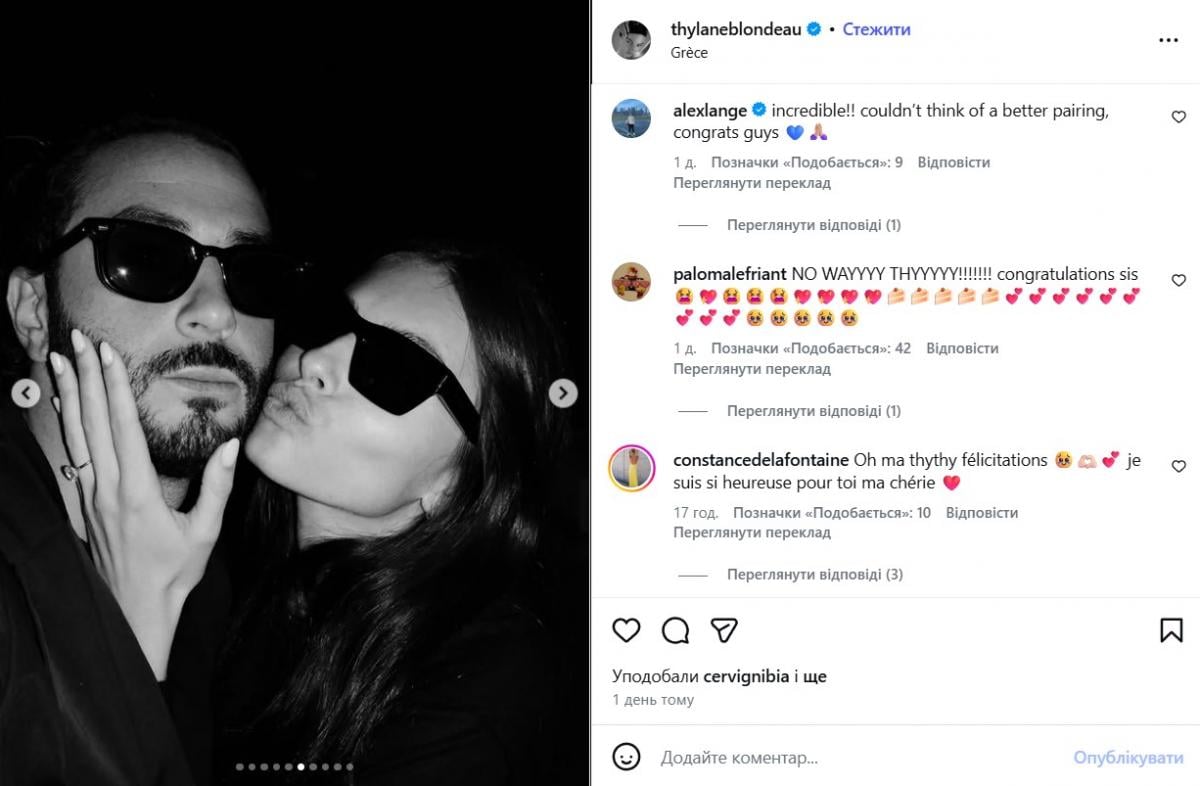Open thylaneblondeau profile avatar
Image resolution: width=1200 pixels, height=786 pixels.
(631, 40)
